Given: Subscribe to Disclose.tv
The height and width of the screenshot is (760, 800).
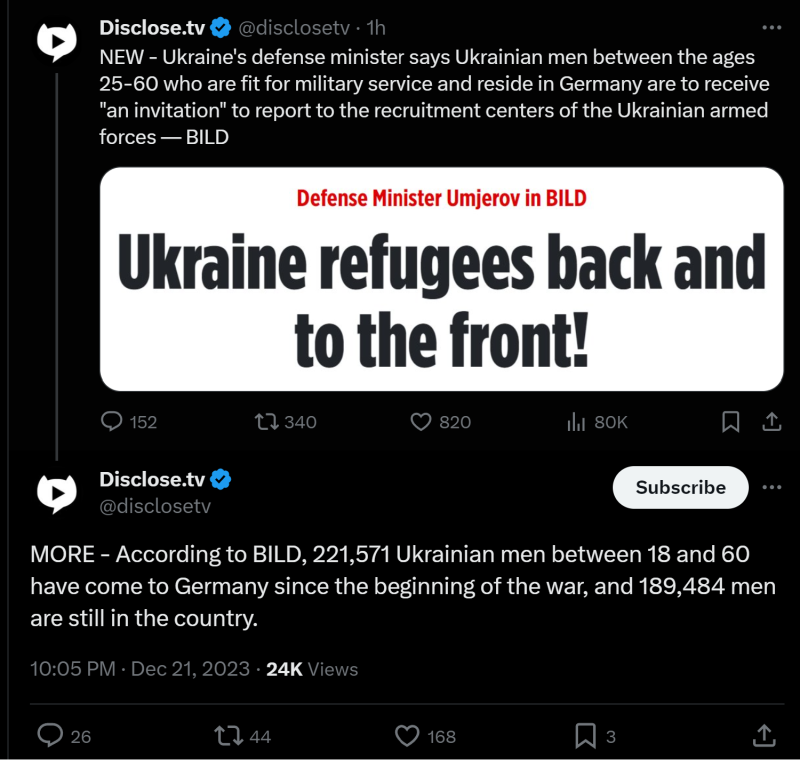Looking at the screenshot, I should click(x=680, y=487).
